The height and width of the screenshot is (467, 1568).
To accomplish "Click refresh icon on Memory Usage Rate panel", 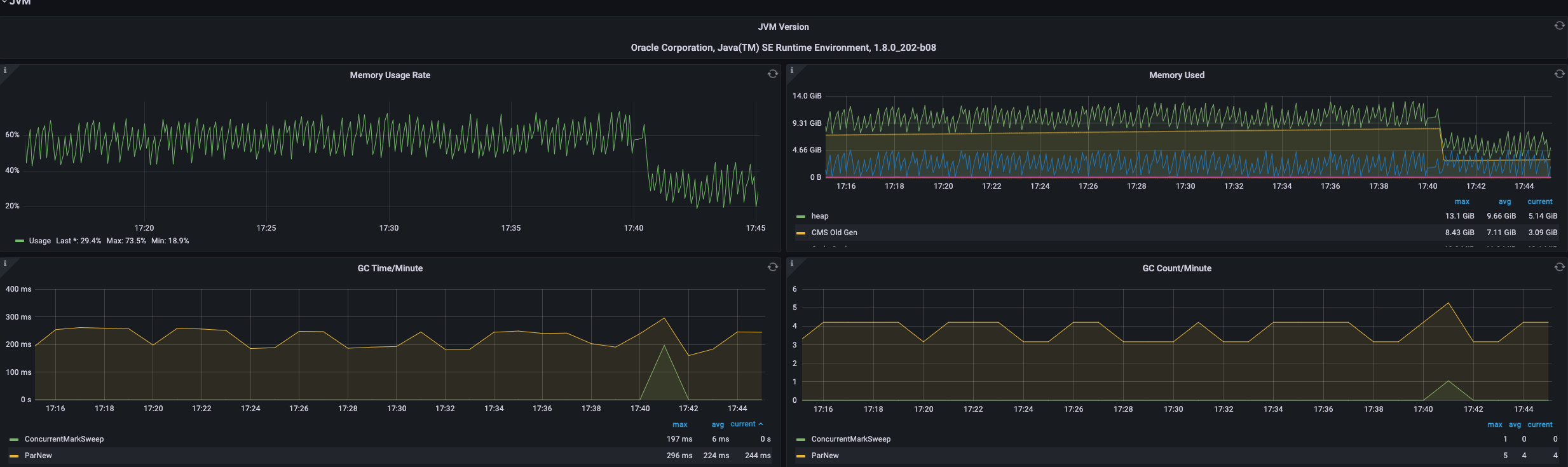I will coord(772,74).
